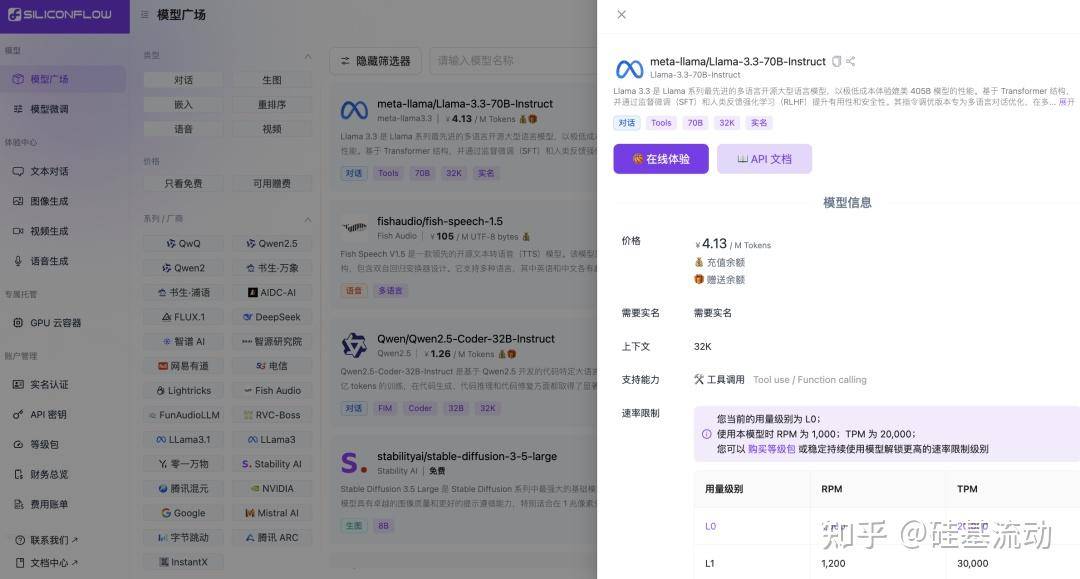Image resolution: width=1080 pixels, height=579 pixels.
Task: Toggle the 对话 type filter
Action: coord(183,81)
